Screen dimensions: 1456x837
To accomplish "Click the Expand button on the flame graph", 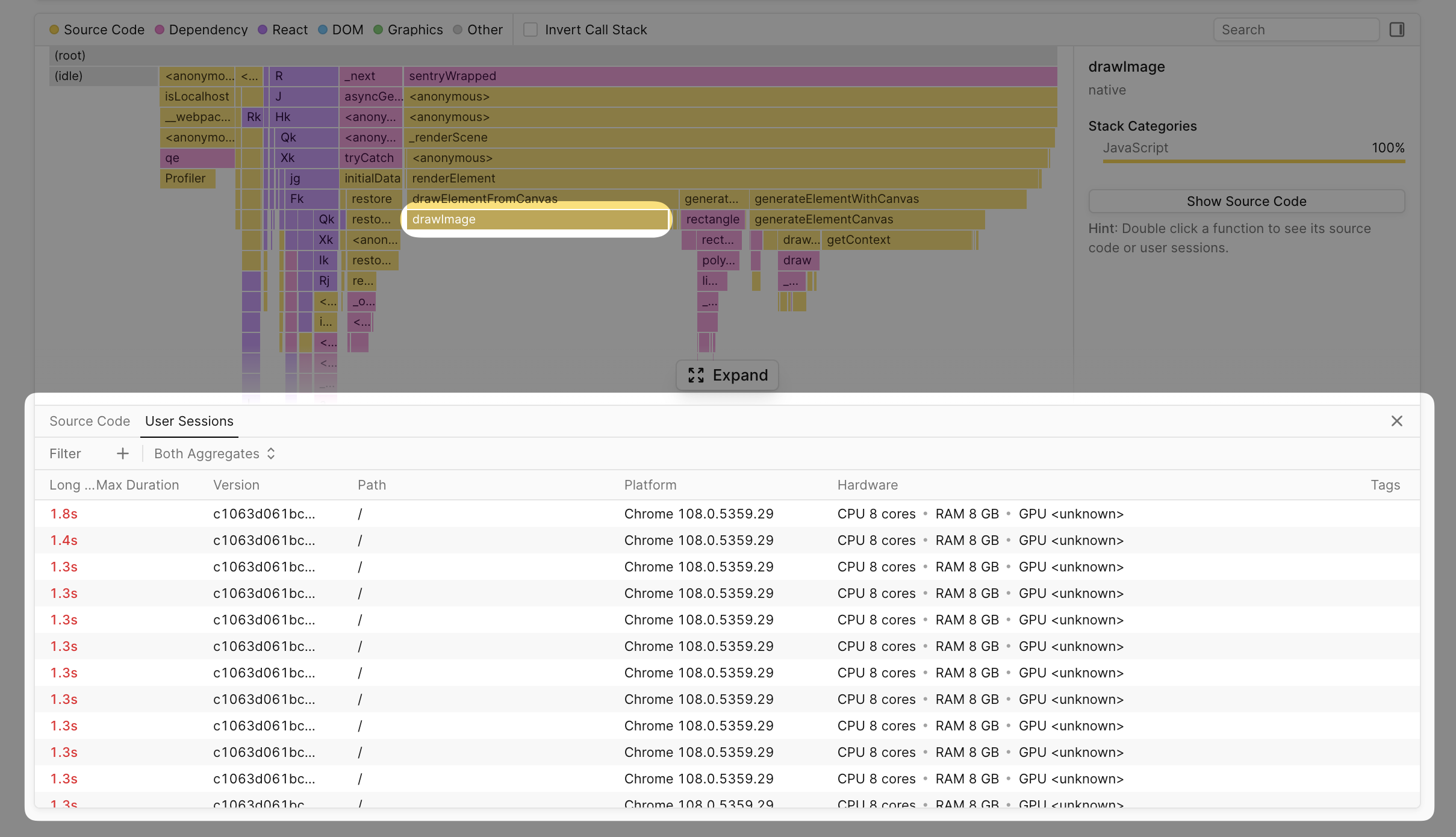I will tap(727, 375).
